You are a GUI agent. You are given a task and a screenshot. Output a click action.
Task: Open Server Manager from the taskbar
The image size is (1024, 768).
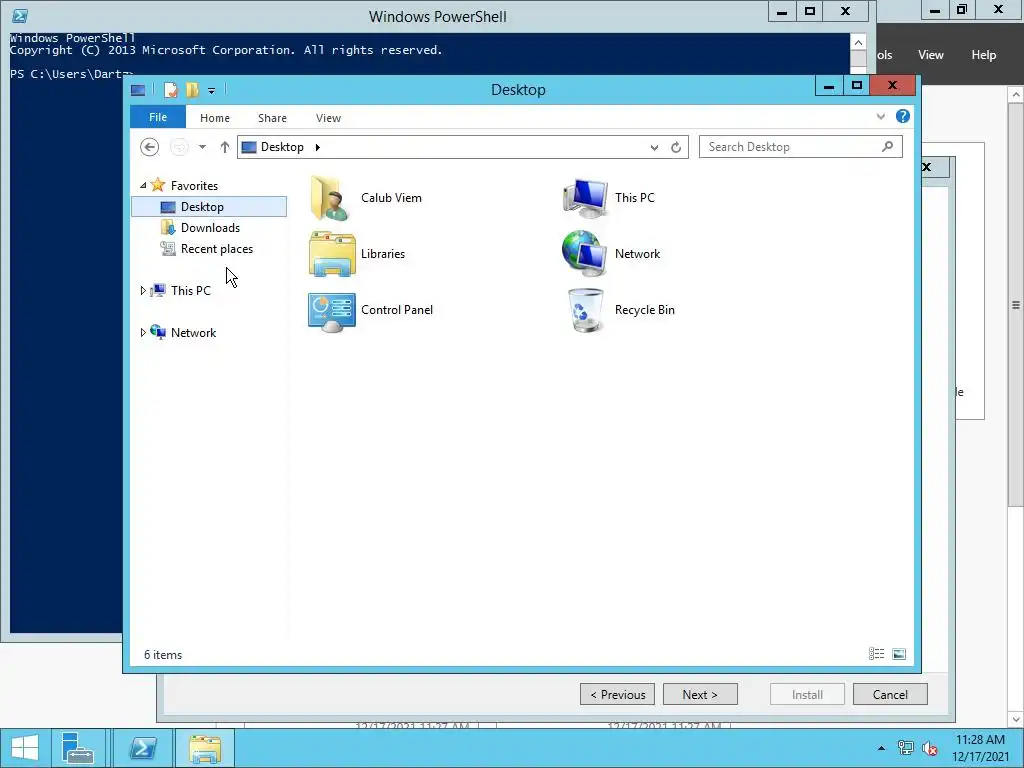[x=78, y=748]
